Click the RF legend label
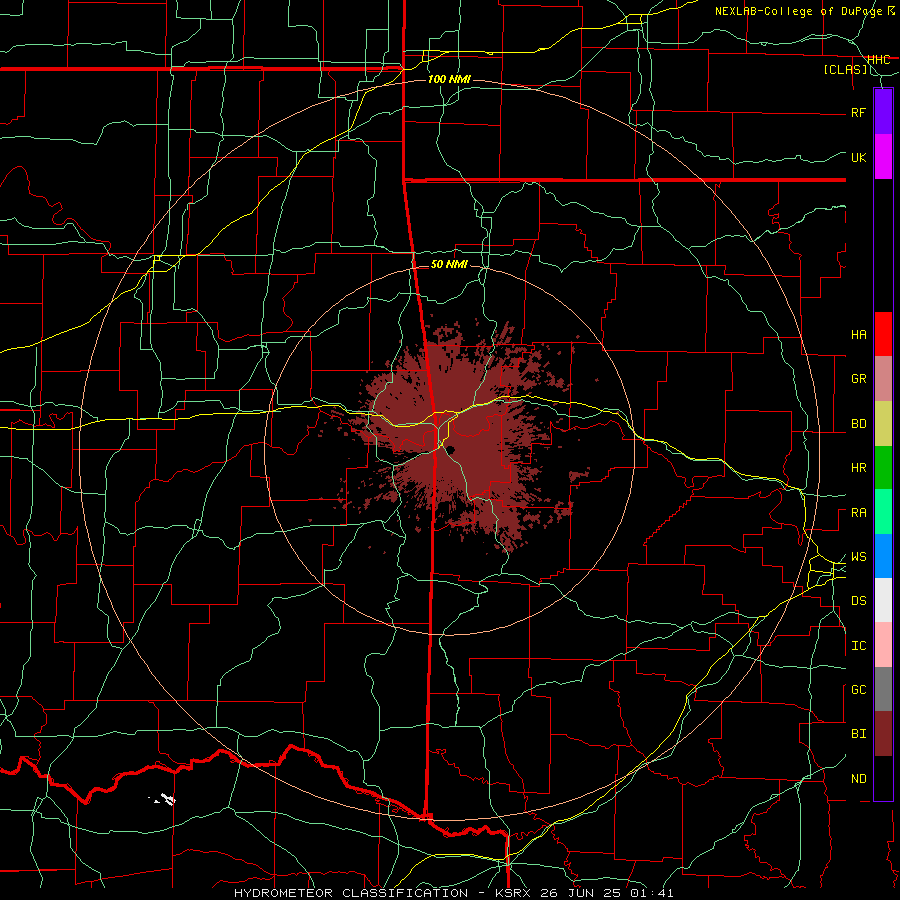Viewport: 900px width, 900px height. (x=859, y=112)
